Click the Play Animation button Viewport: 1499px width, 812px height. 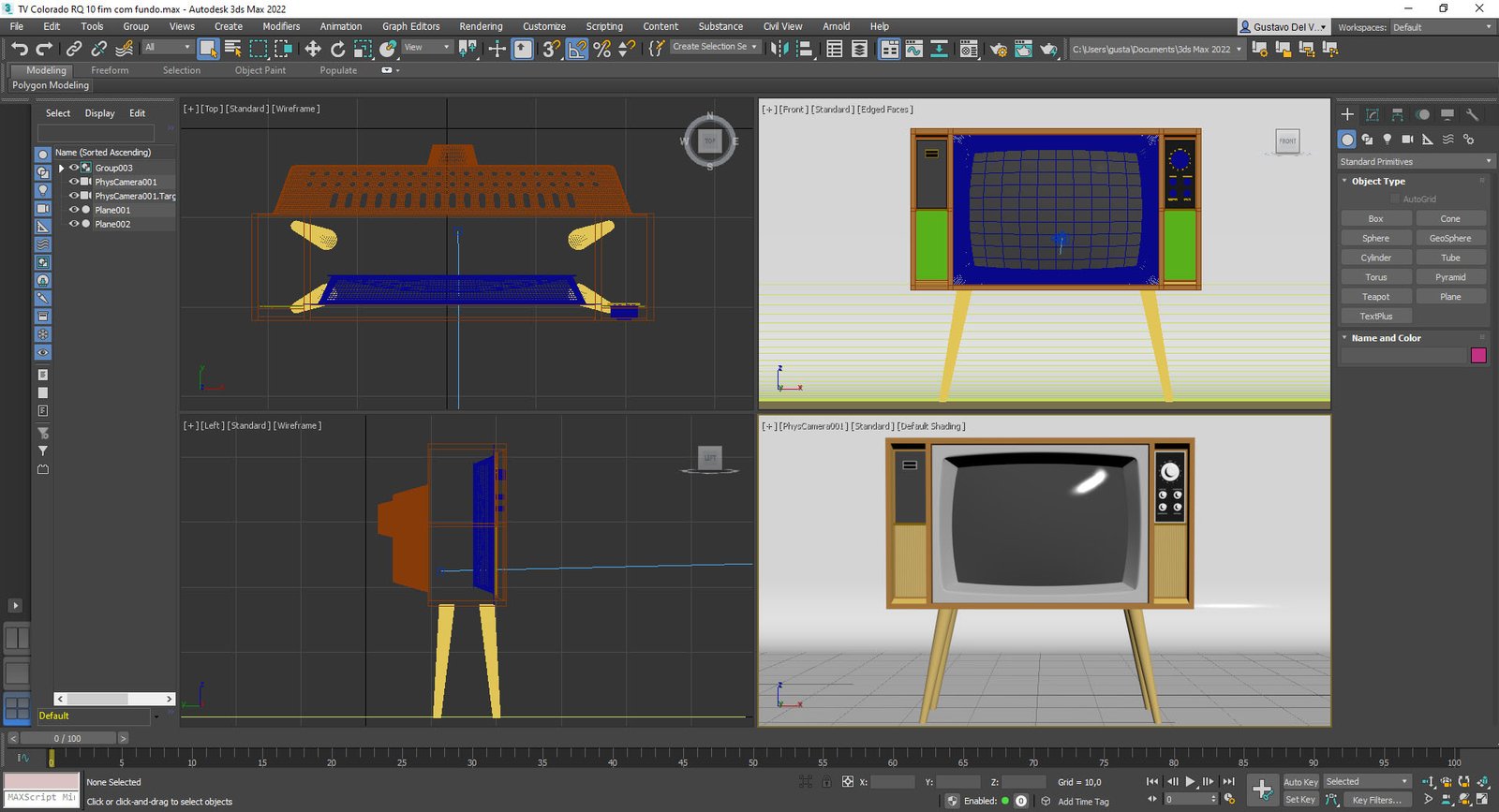(1190, 781)
